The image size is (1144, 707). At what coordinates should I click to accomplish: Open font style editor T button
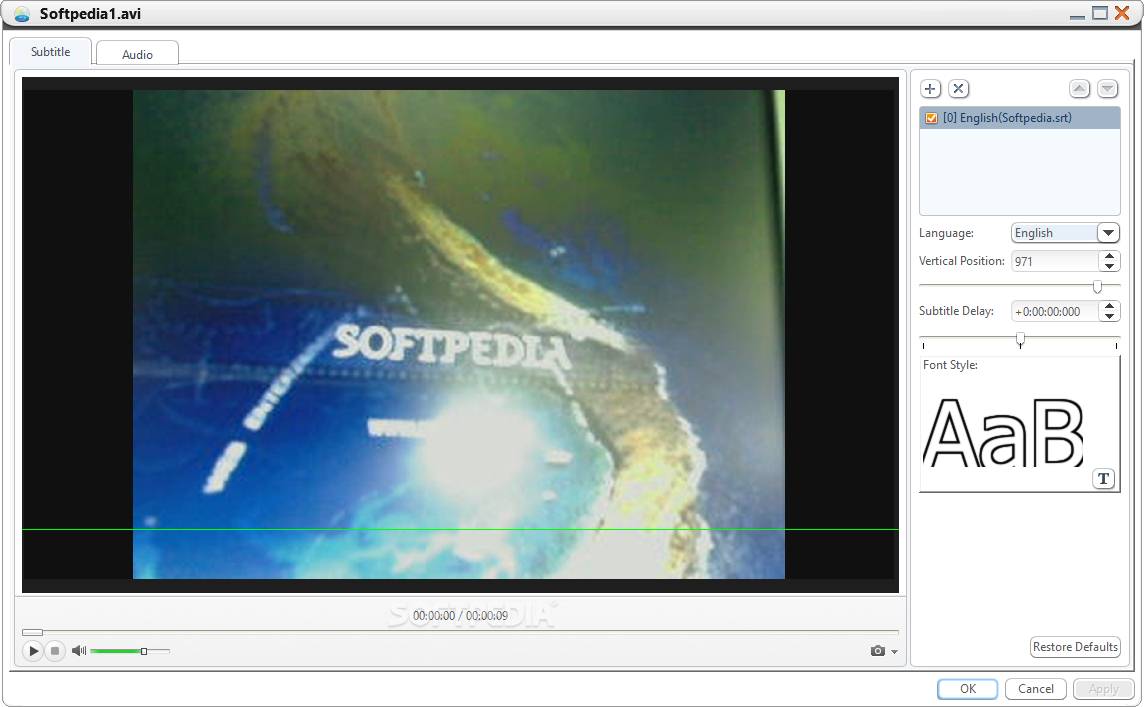point(1103,479)
